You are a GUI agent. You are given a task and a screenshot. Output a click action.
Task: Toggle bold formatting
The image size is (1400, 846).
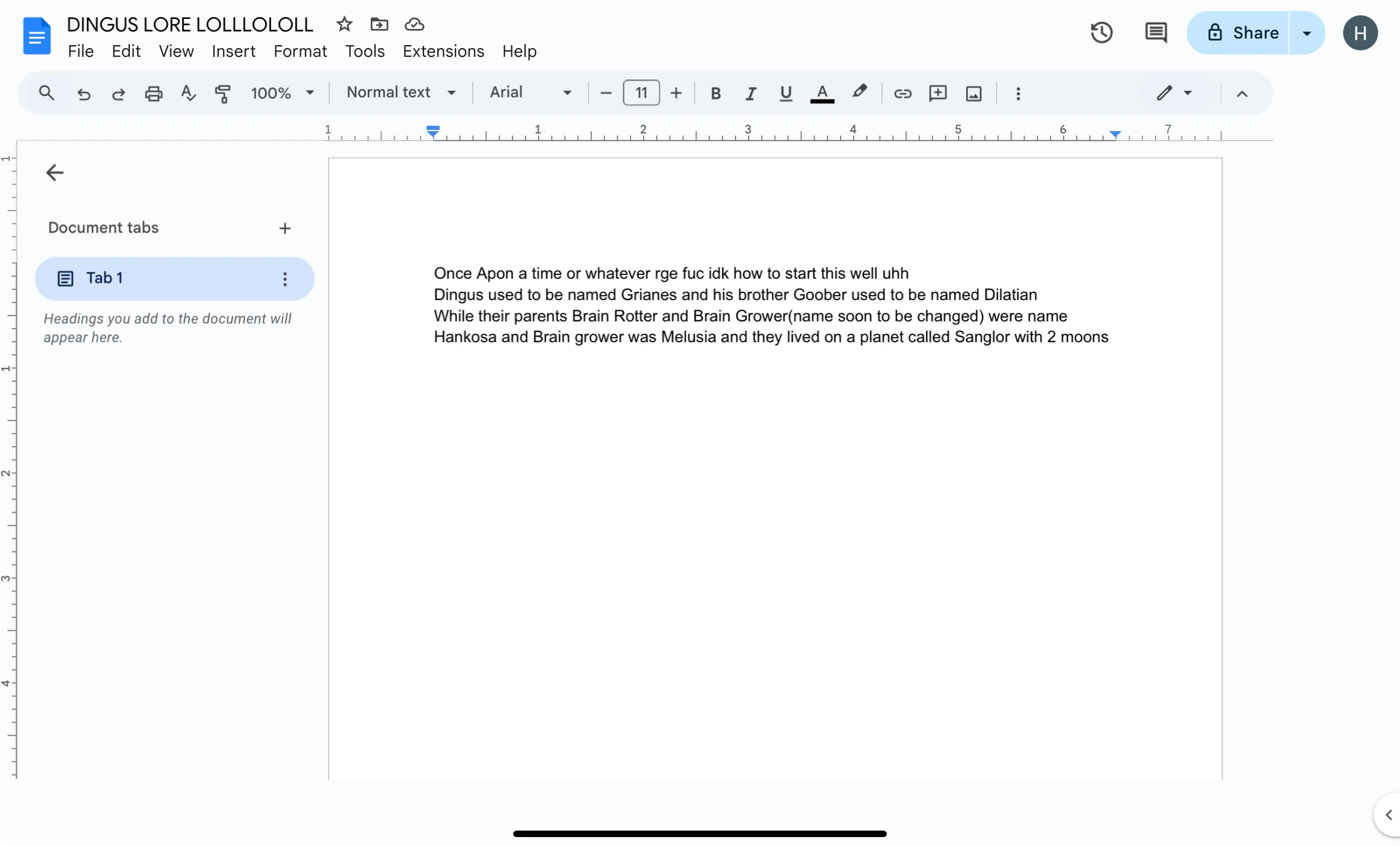coord(715,93)
